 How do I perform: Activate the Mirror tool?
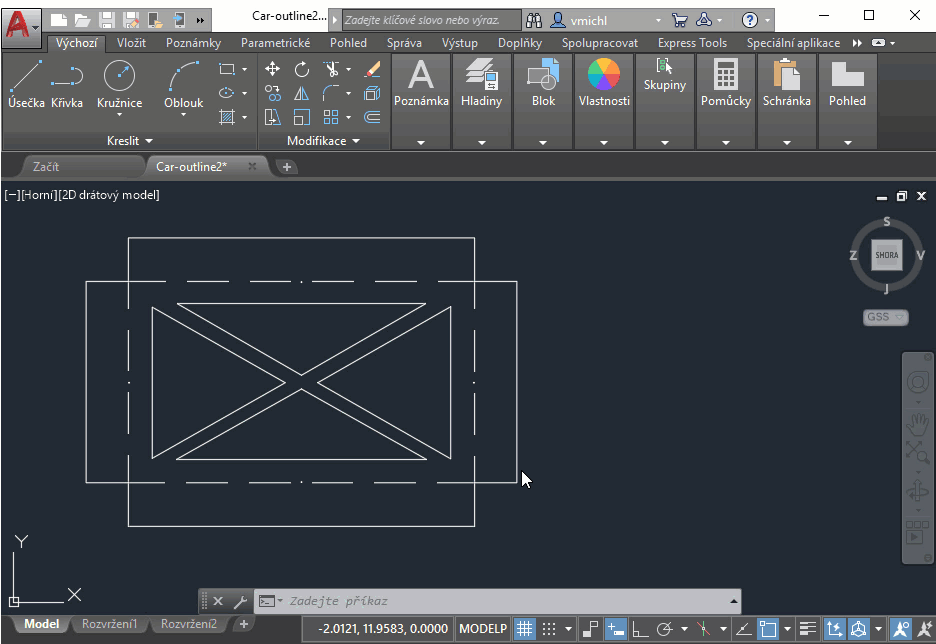[x=301, y=93]
